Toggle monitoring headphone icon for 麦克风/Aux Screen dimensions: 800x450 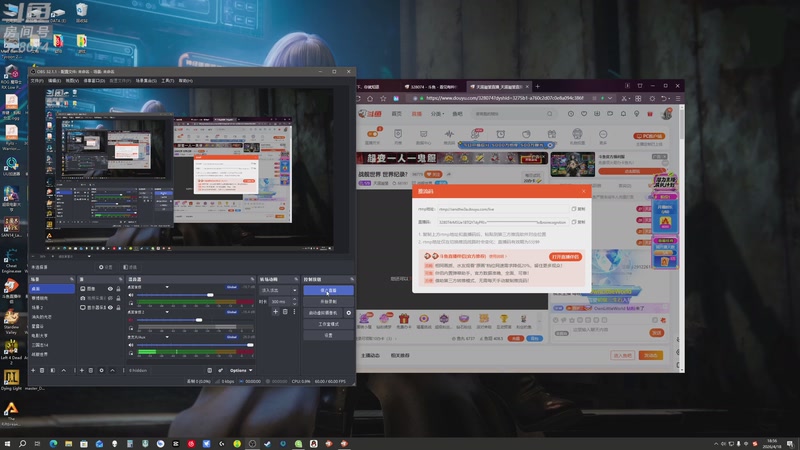pyautogui.click(x=131, y=353)
